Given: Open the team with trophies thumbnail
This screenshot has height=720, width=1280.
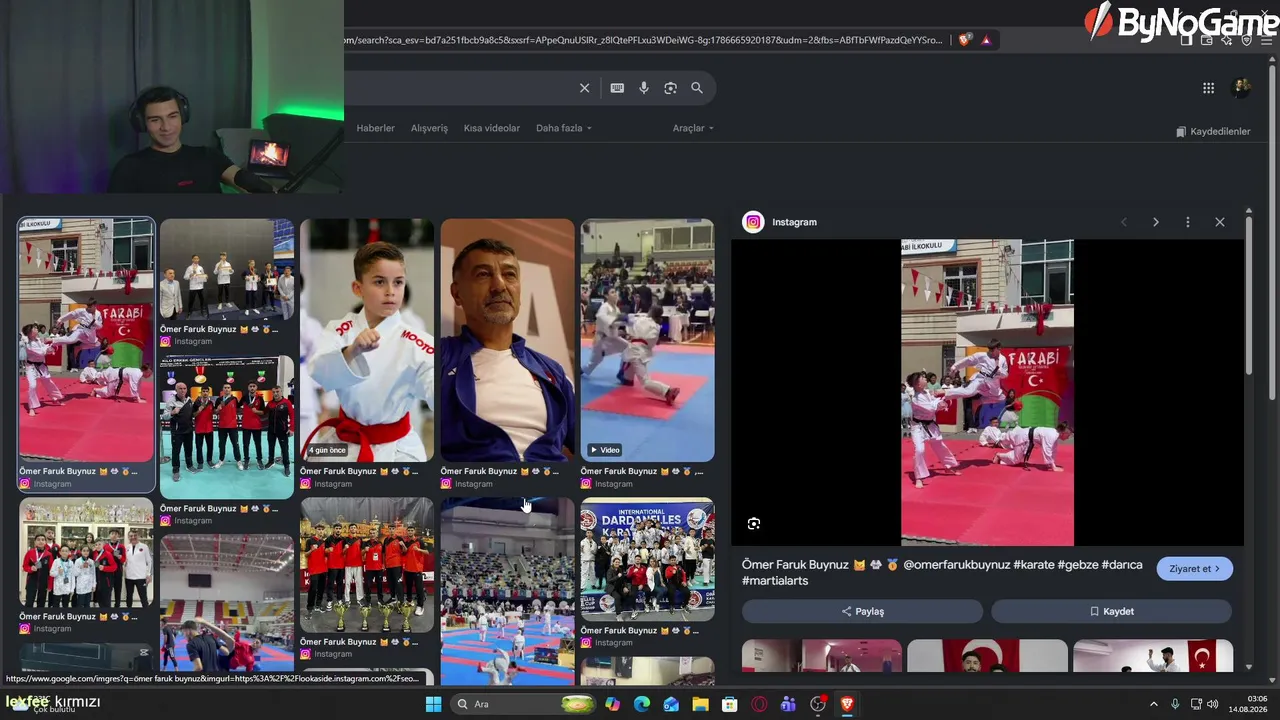Looking at the screenshot, I should click(x=367, y=565).
